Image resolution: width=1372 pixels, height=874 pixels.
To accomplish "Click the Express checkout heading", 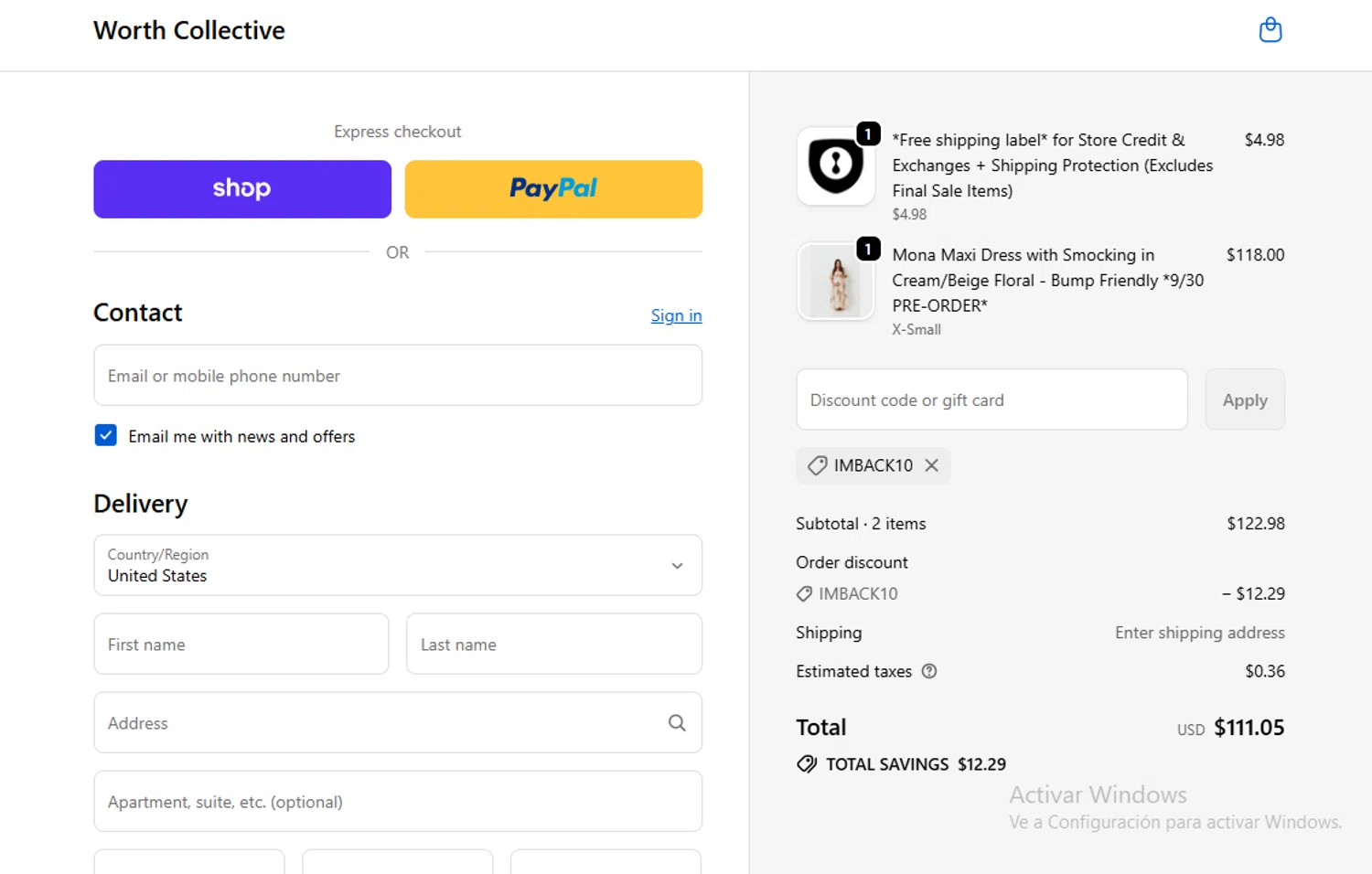I will pos(398,132).
